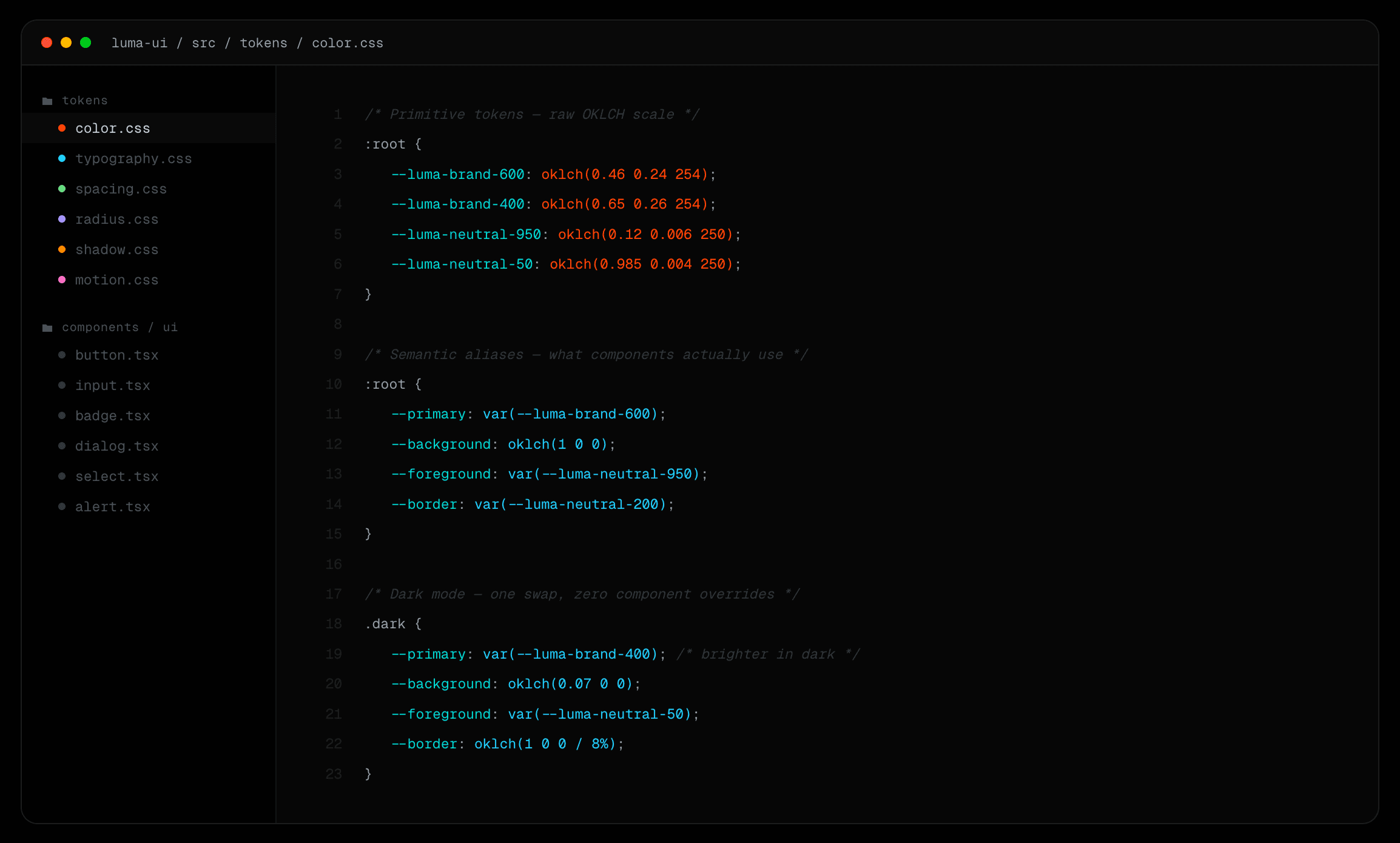The image size is (1400, 843).
Task: Select alert.tsx in the file tree
Action: coord(113,506)
